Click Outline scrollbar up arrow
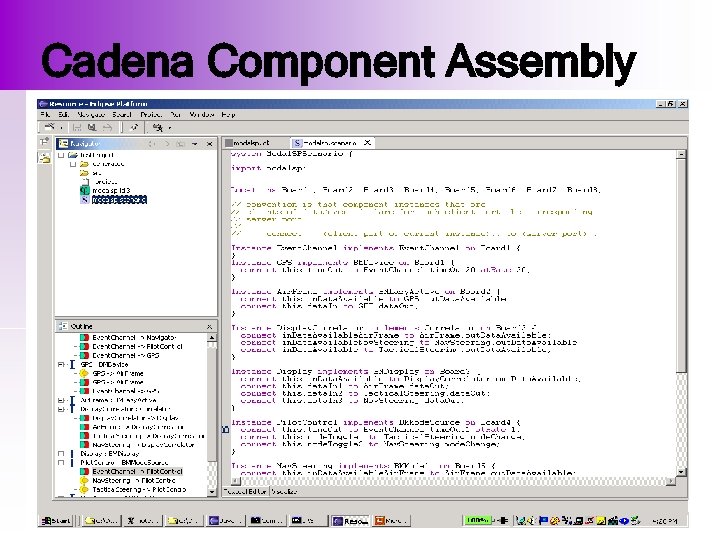The image size is (720, 540). [212, 338]
